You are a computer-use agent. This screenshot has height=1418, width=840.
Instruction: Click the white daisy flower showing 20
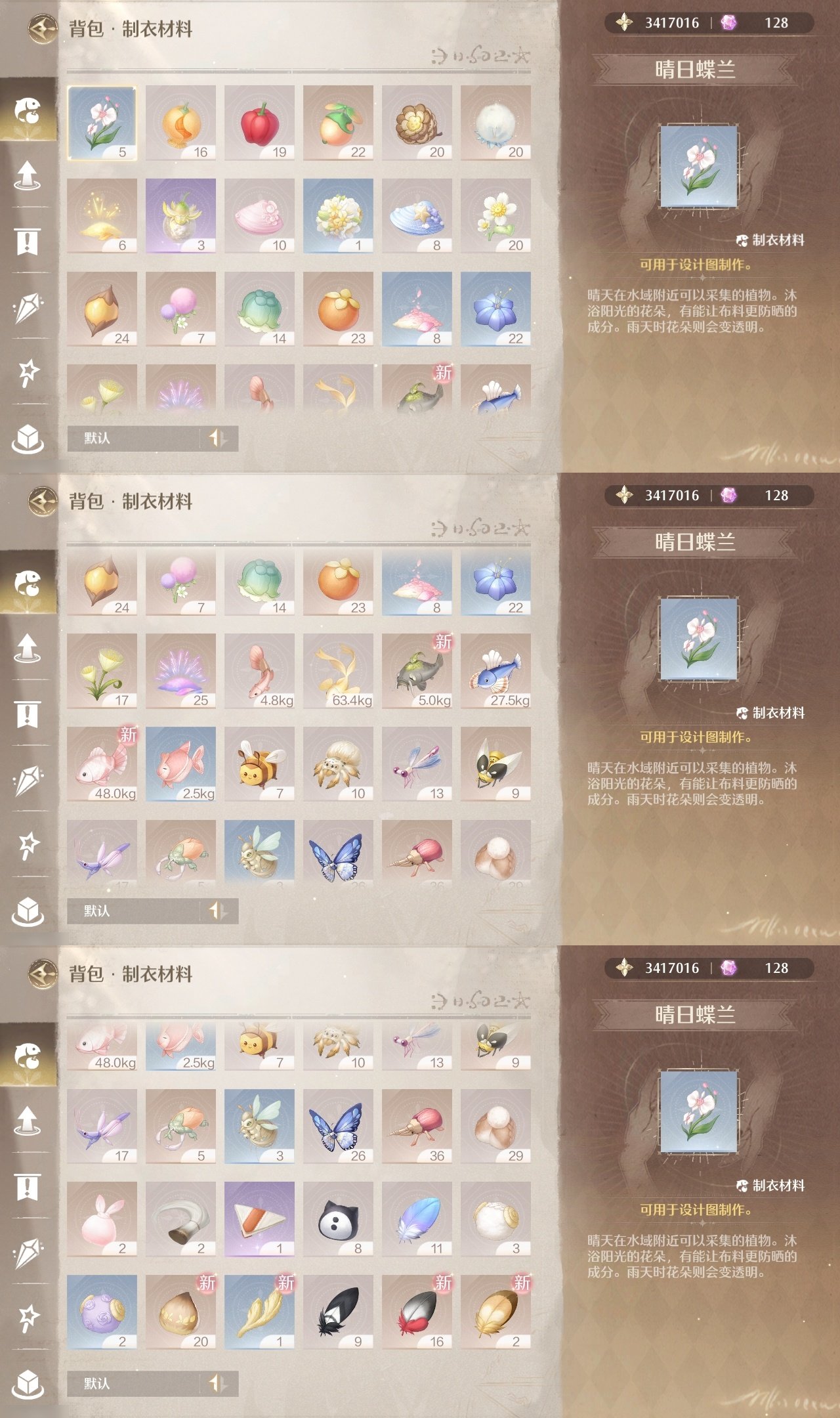(495, 216)
